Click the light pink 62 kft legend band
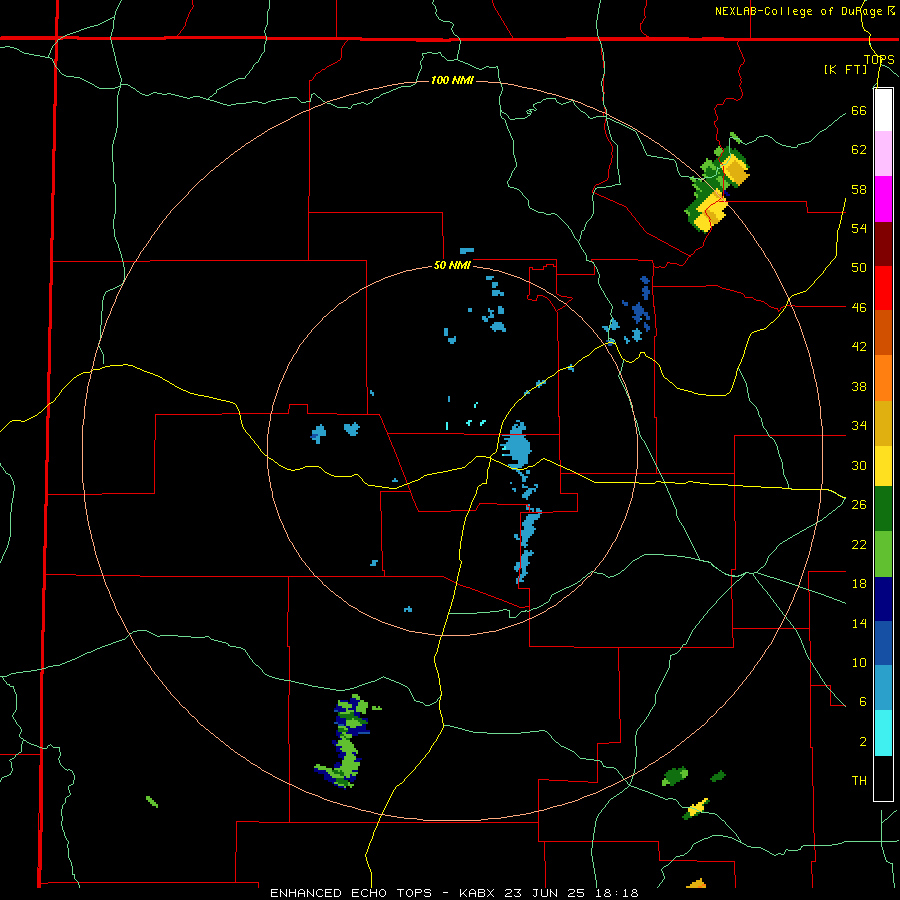This screenshot has height=900, width=900. (883, 154)
